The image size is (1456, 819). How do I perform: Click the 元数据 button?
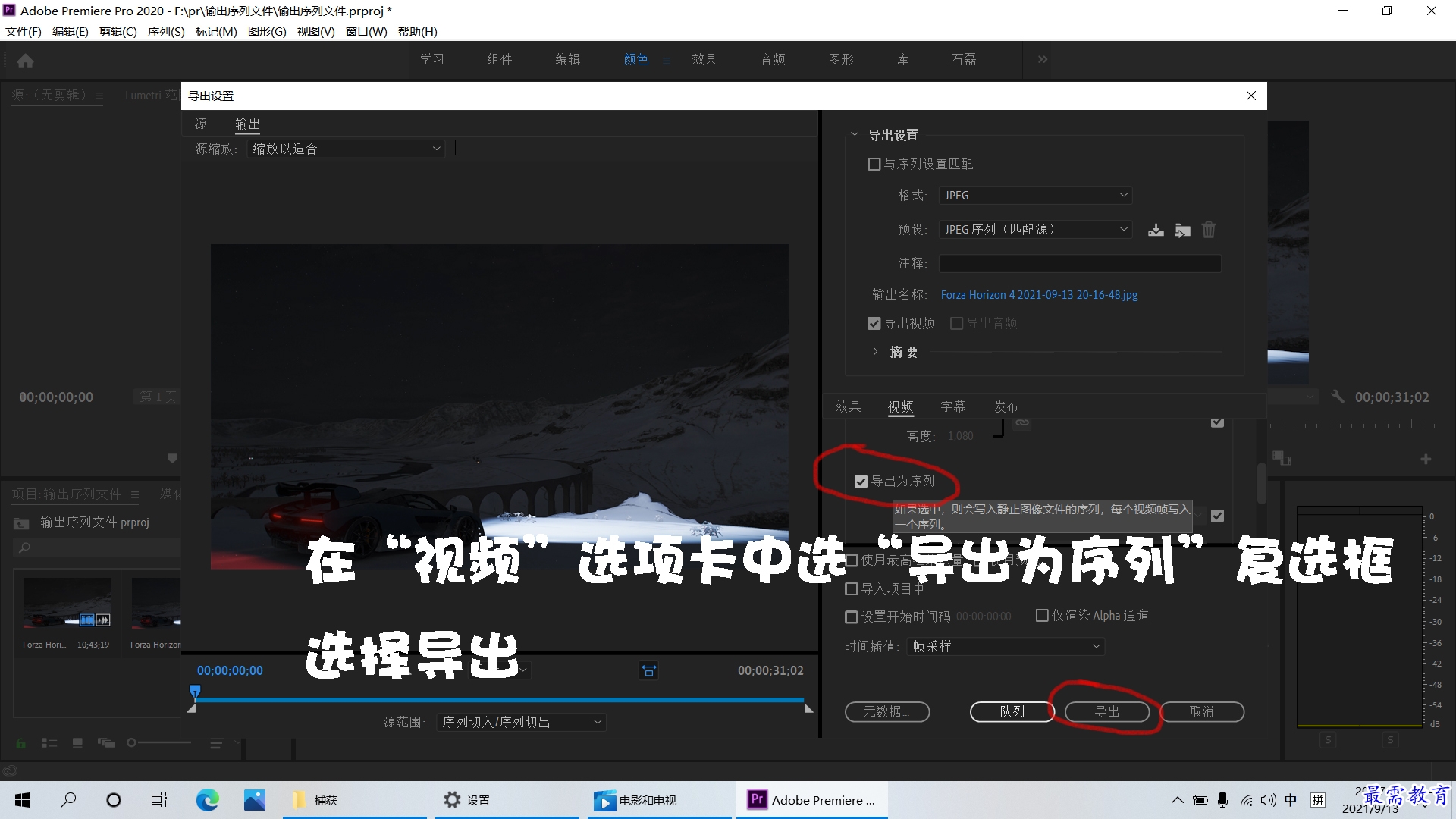pos(887,712)
